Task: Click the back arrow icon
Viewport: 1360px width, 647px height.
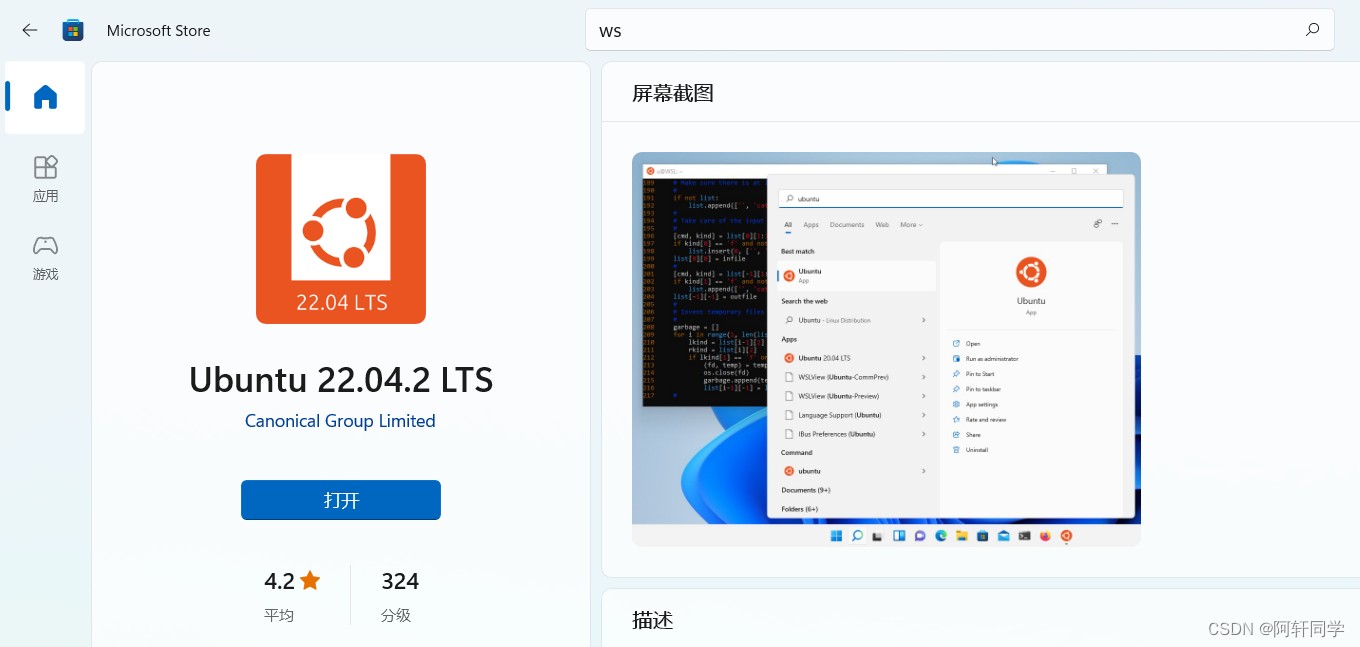Action: [x=29, y=30]
